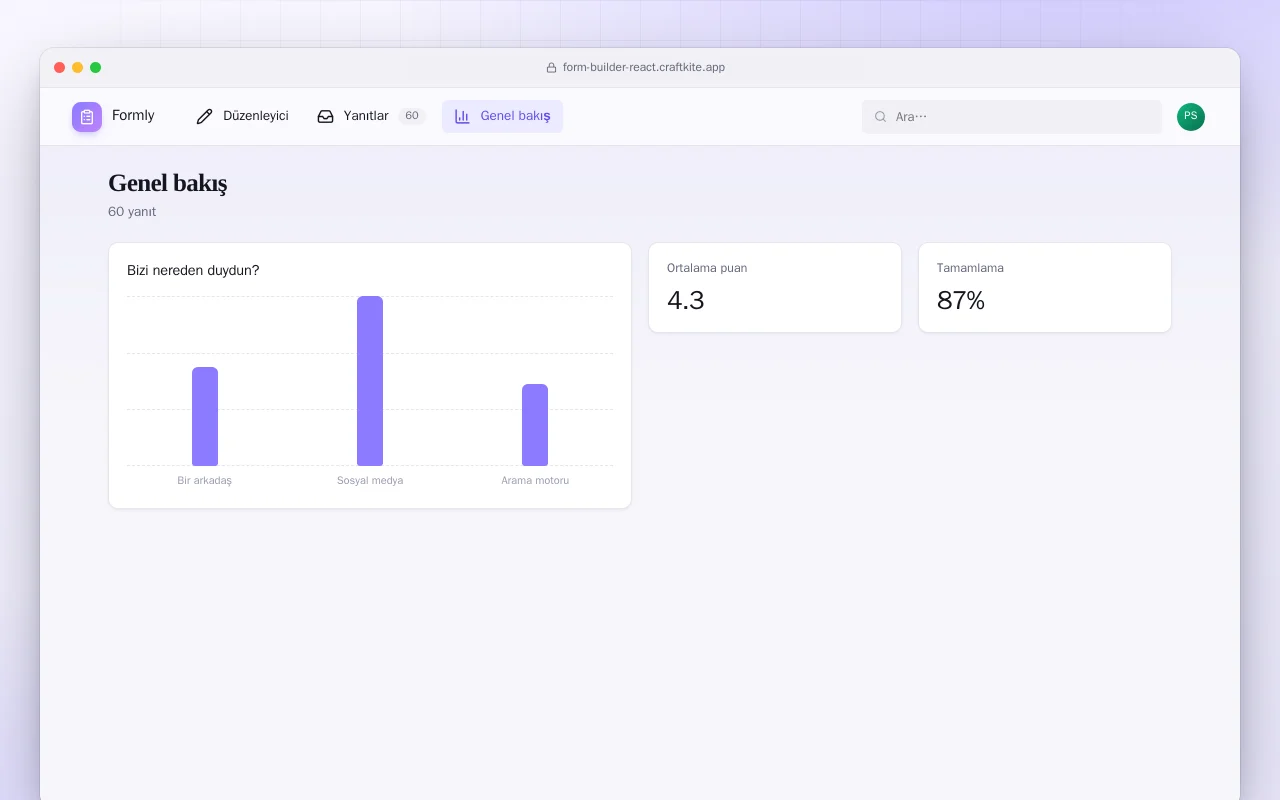This screenshot has height=800, width=1280.
Task: Click the Bir arkadaş bar
Action: [x=205, y=416]
